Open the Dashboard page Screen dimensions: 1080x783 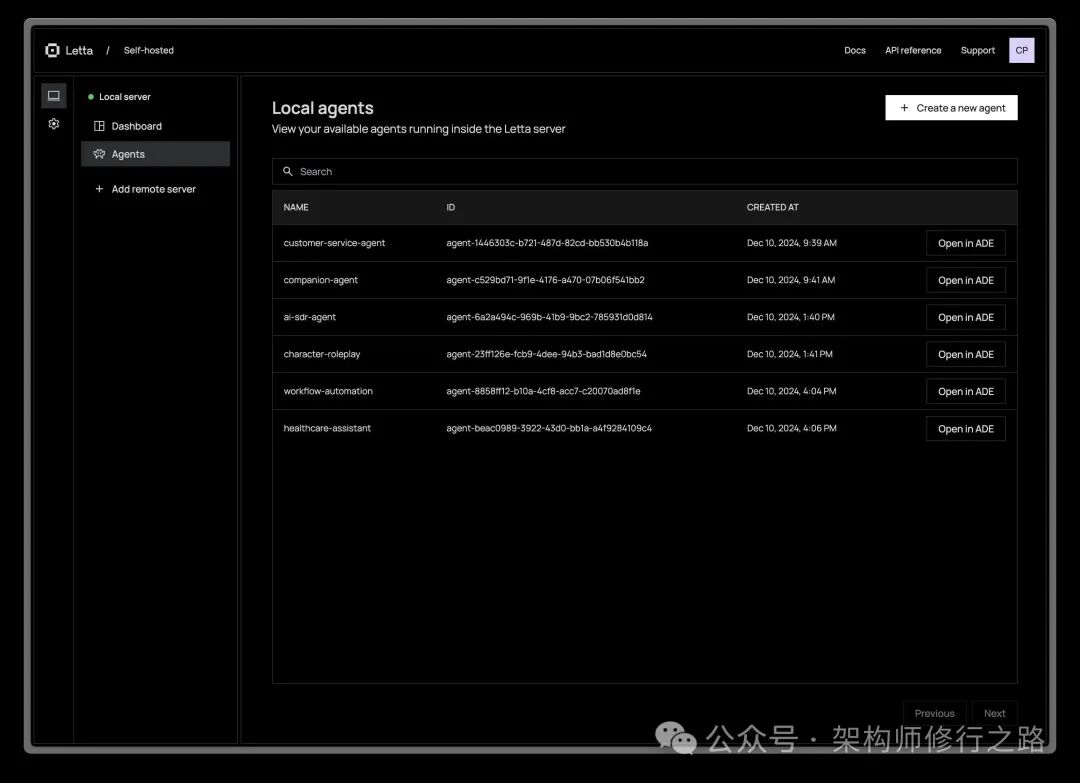pos(156,126)
